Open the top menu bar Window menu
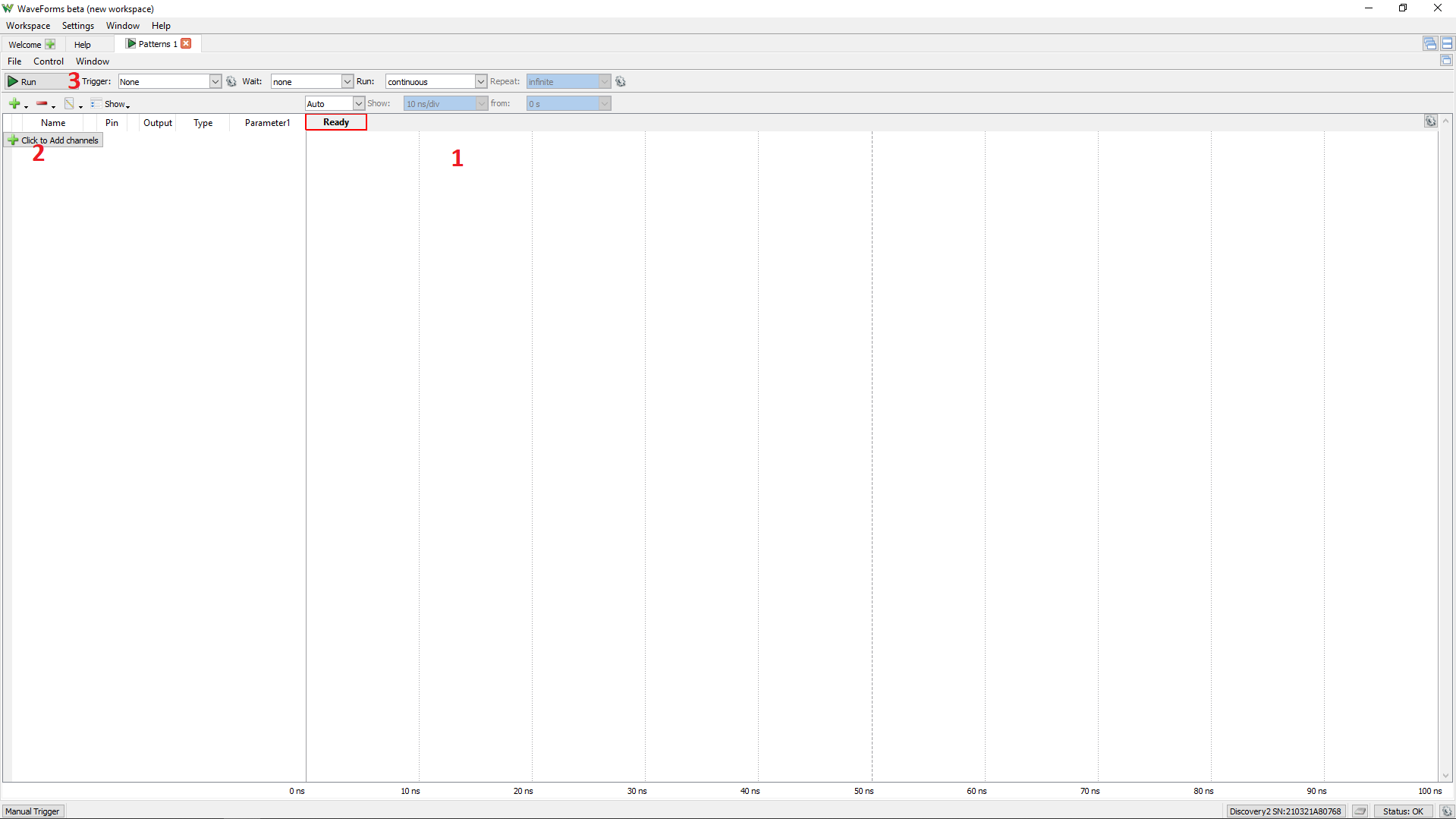 [123, 26]
